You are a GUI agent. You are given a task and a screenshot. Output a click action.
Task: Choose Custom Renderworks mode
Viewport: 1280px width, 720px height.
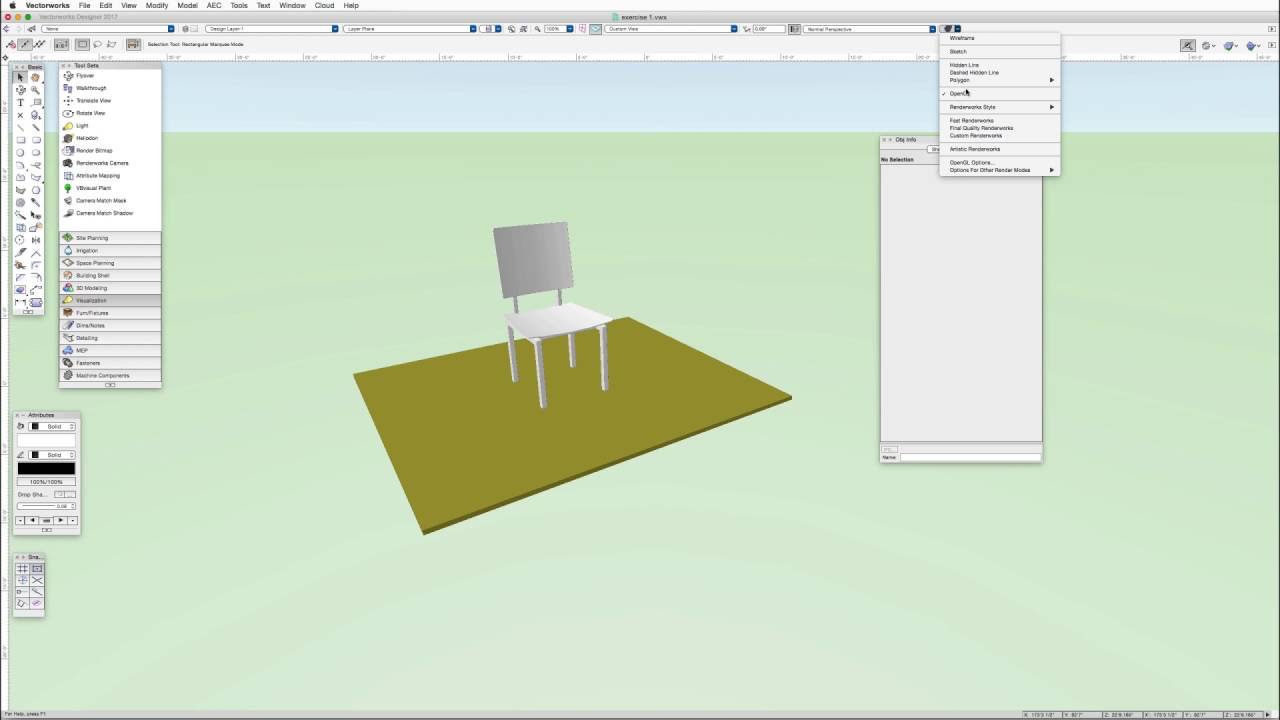click(x=999, y=135)
